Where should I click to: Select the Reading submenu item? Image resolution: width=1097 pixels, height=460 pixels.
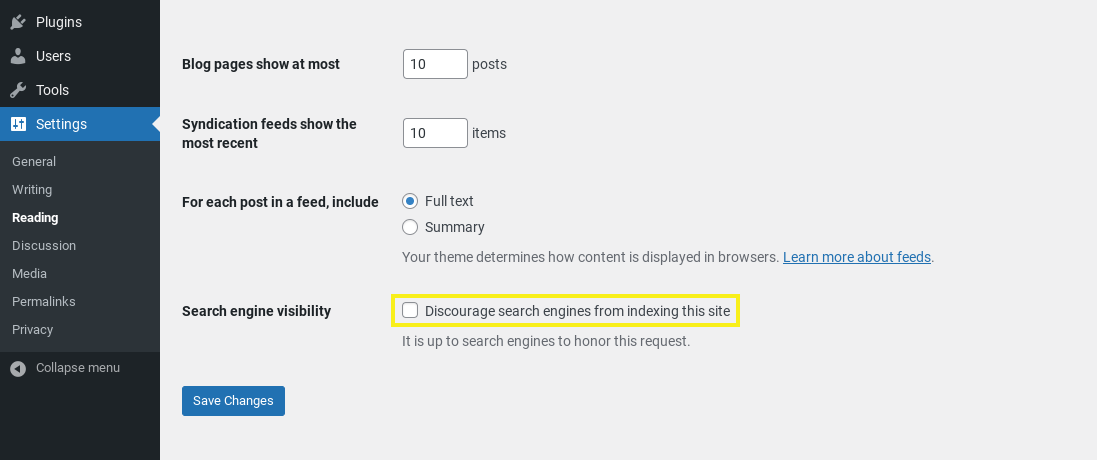click(35, 218)
